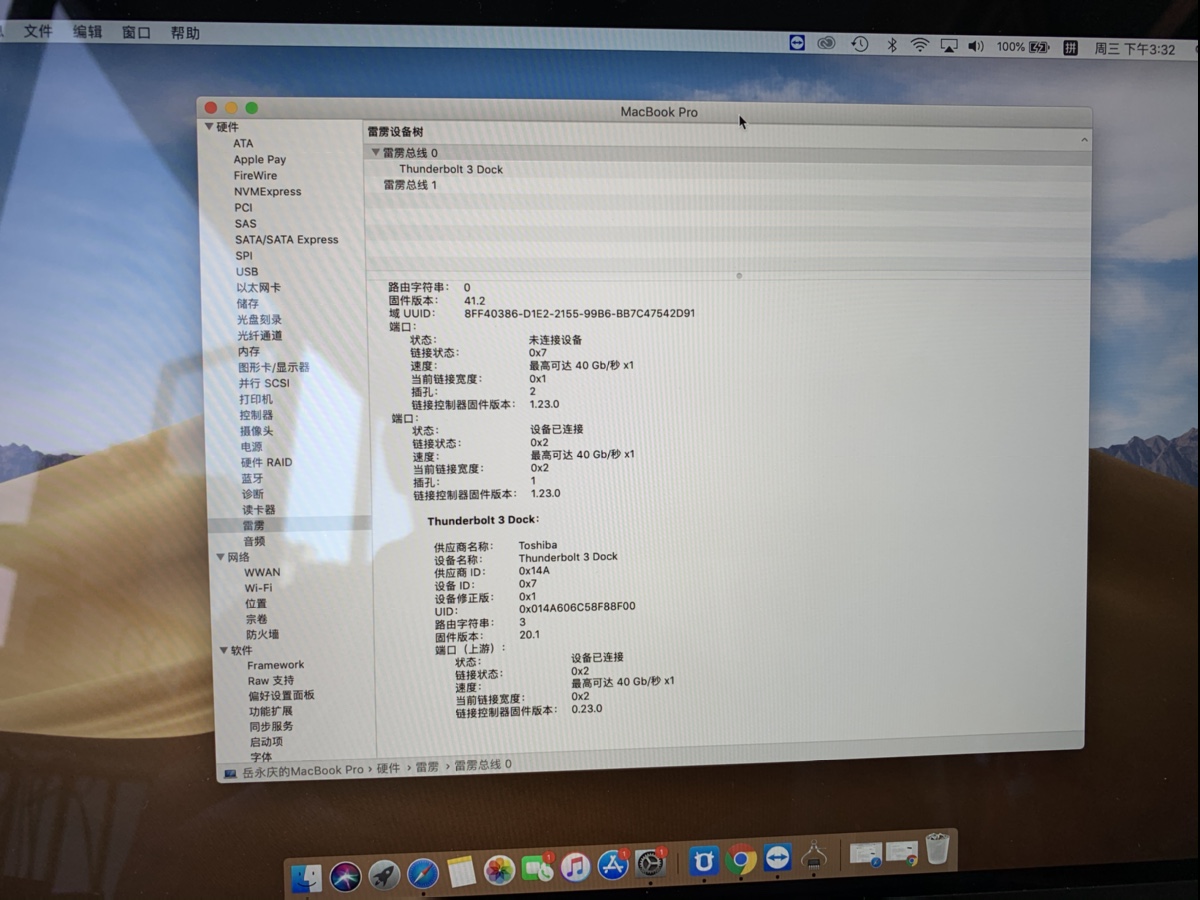The image size is (1200, 900).
Task: Open the 编辑 menu
Action: [88, 31]
